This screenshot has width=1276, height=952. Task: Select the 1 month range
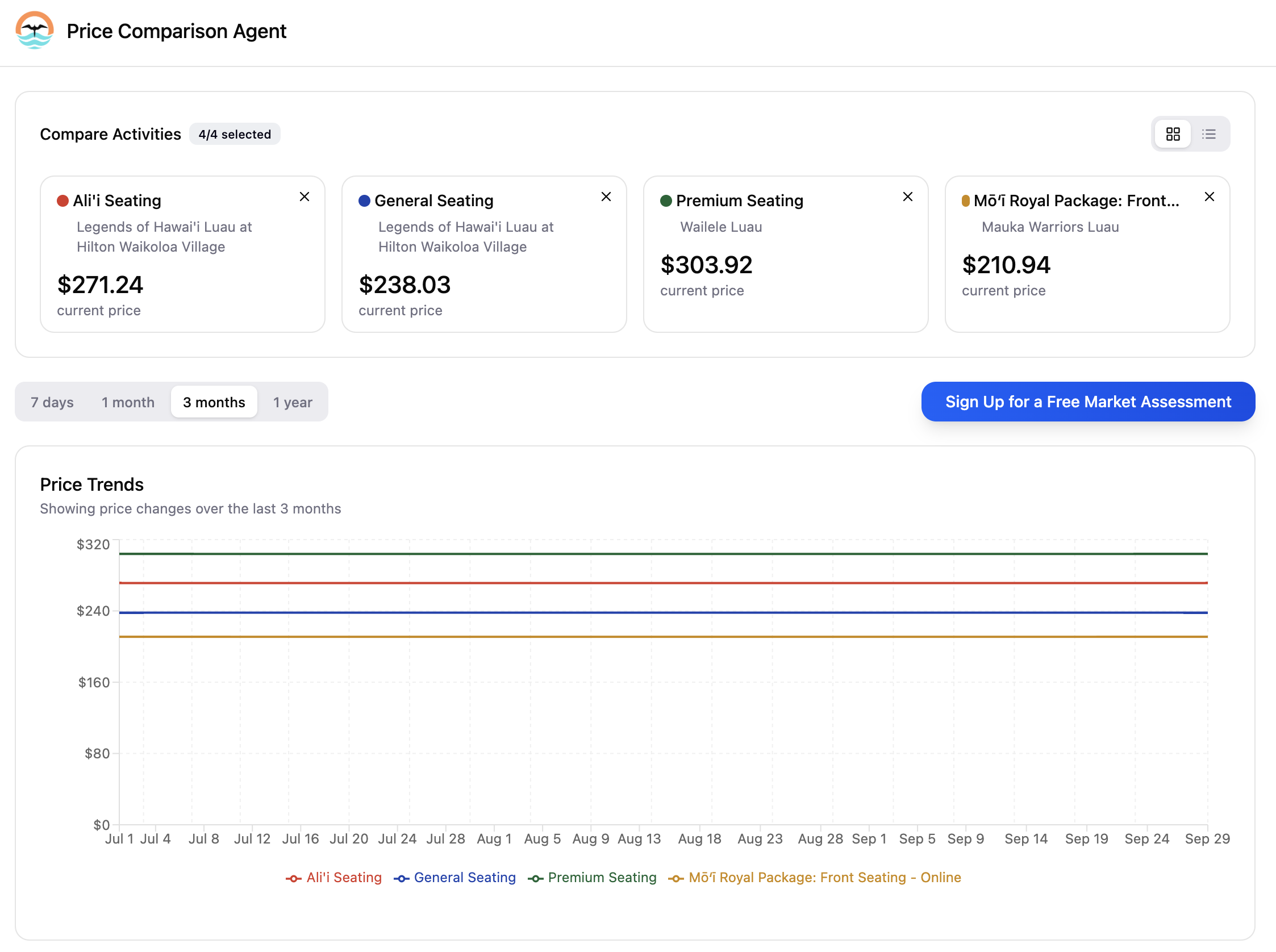[x=128, y=402]
